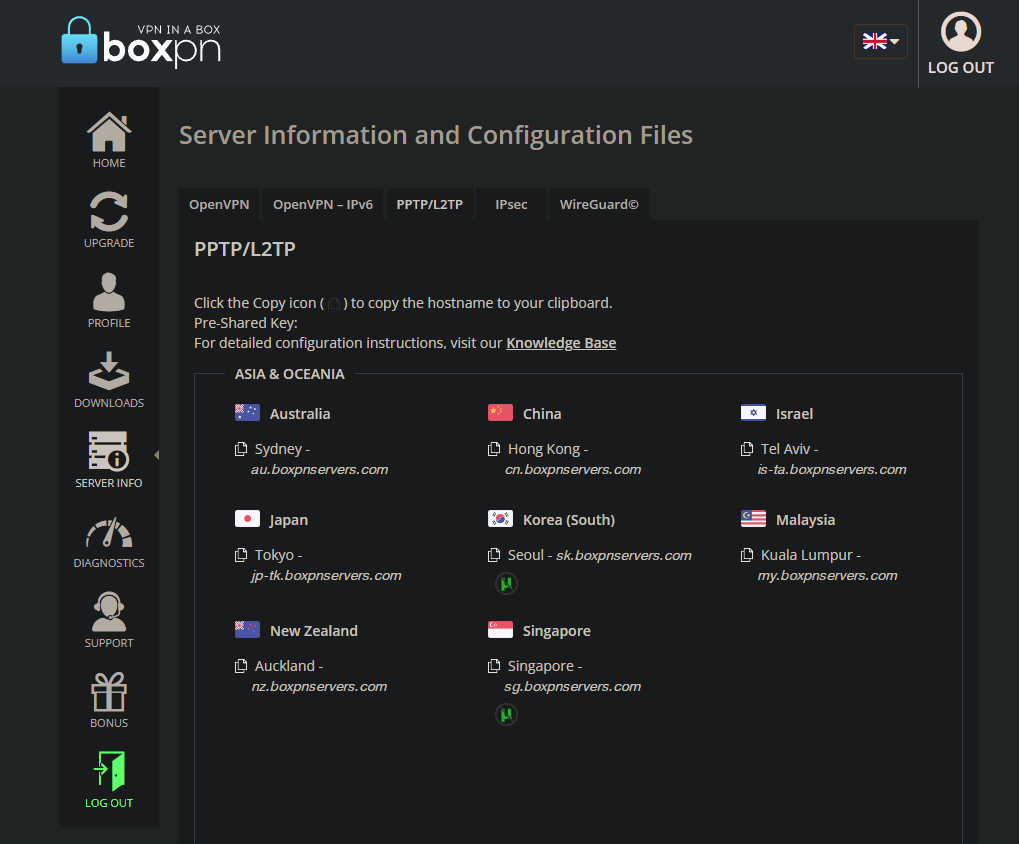Click the Korea (South) heading
The height and width of the screenshot is (844, 1019).
click(x=569, y=519)
